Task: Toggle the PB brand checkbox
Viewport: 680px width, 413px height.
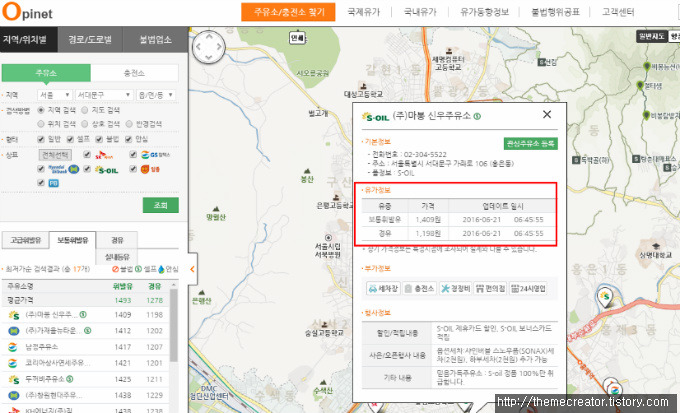Action: (x=41, y=183)
